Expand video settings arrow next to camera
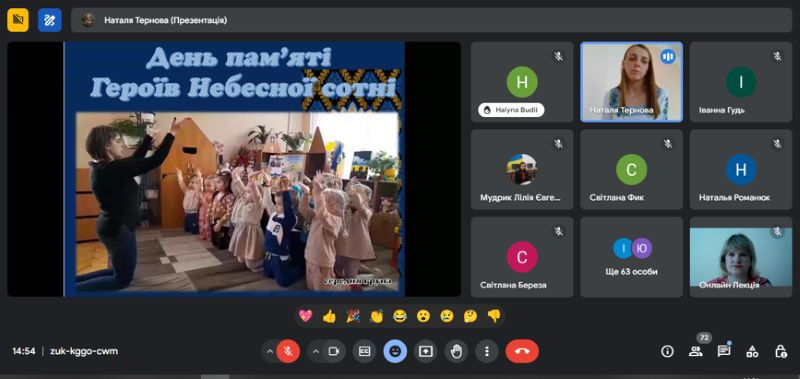Screen dimensions: 800x379 pos(316,351)
